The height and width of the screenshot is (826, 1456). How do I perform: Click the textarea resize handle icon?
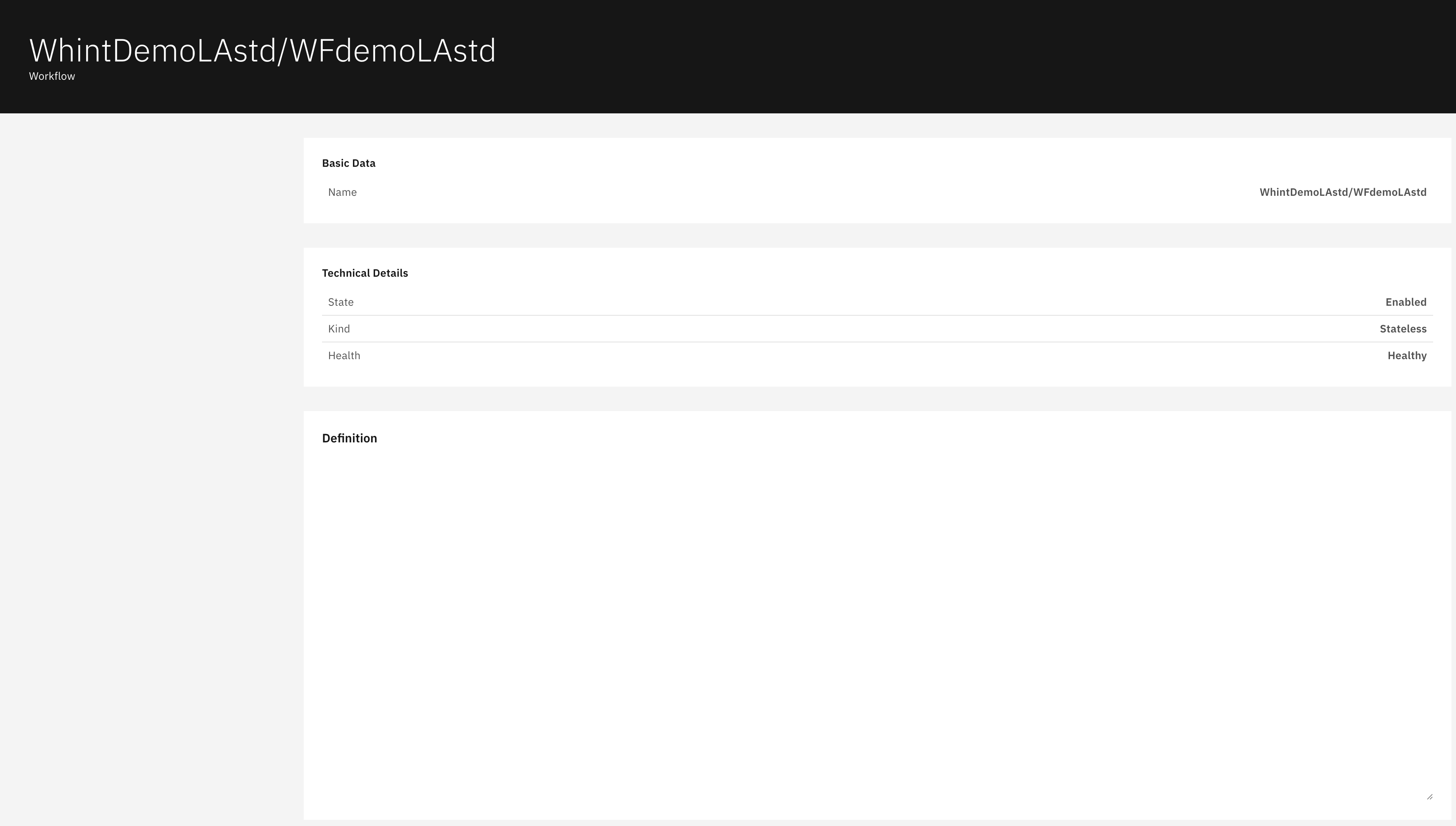(x=1429, y=797)
